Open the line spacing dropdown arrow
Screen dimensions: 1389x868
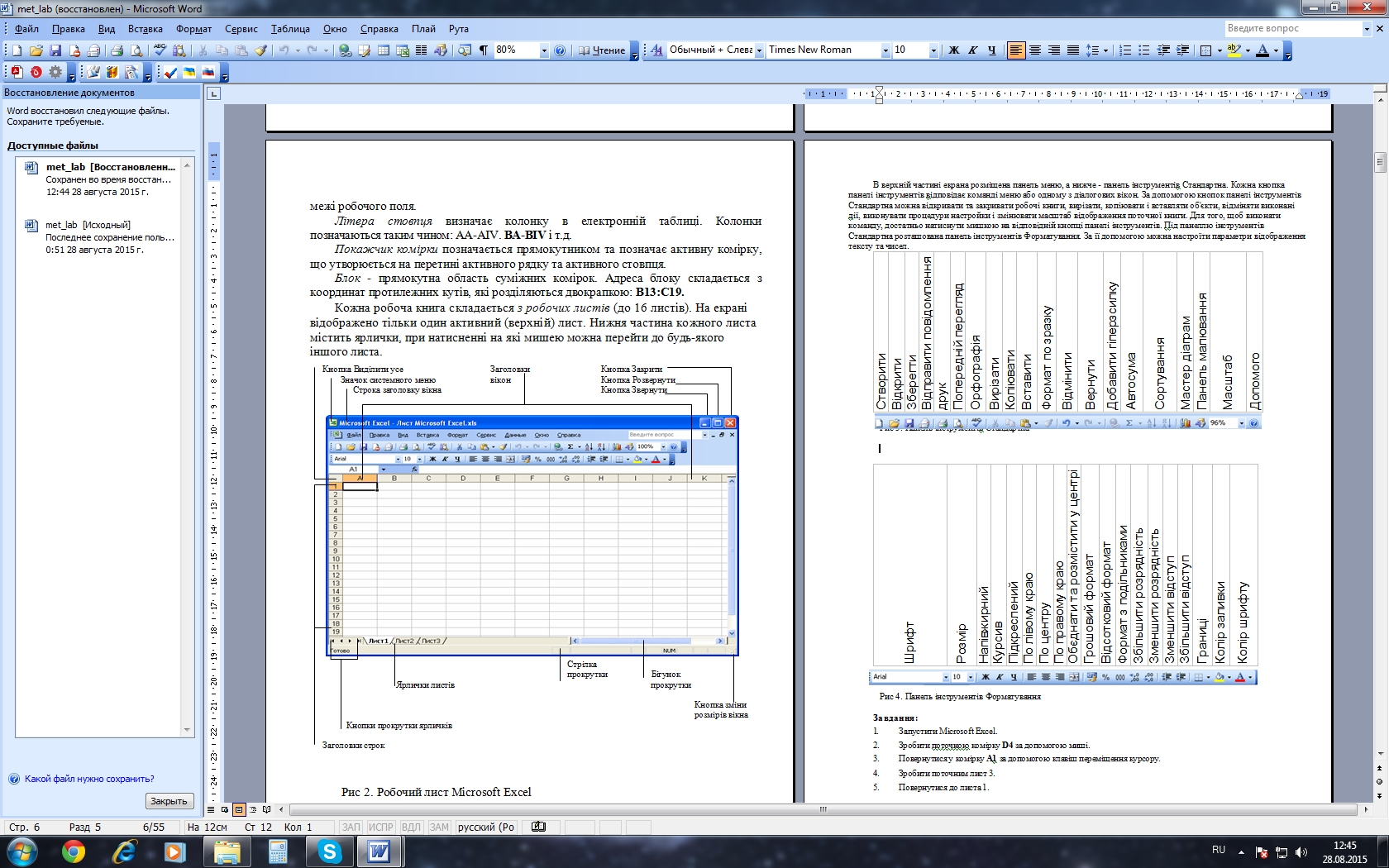pyautogui.click(x=1105, y=50)
